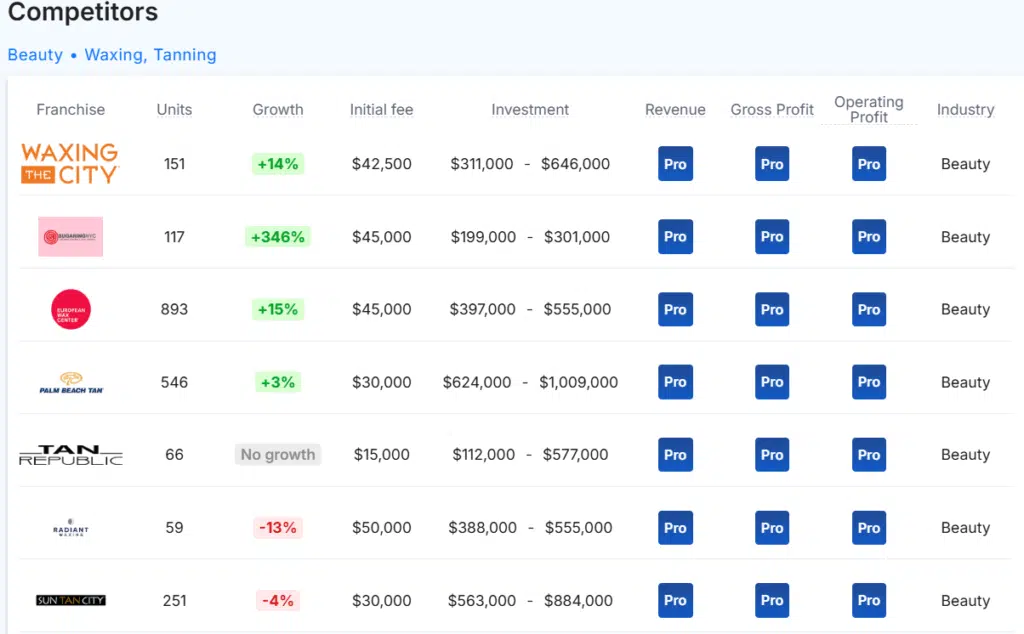
Task: Select the 151 units value
Action: tap(174, 164)
